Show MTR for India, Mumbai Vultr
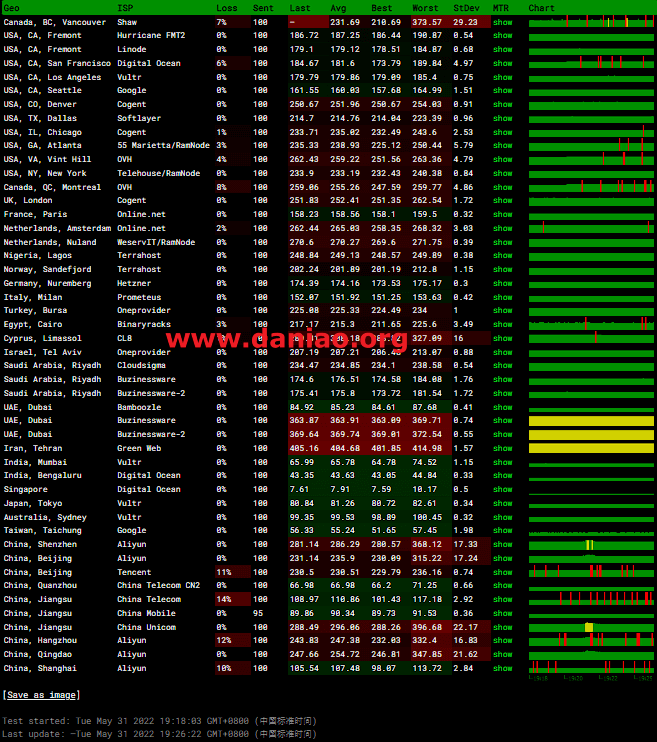Image resolution: width=657 pixels, height=742 pixels. 502,462
